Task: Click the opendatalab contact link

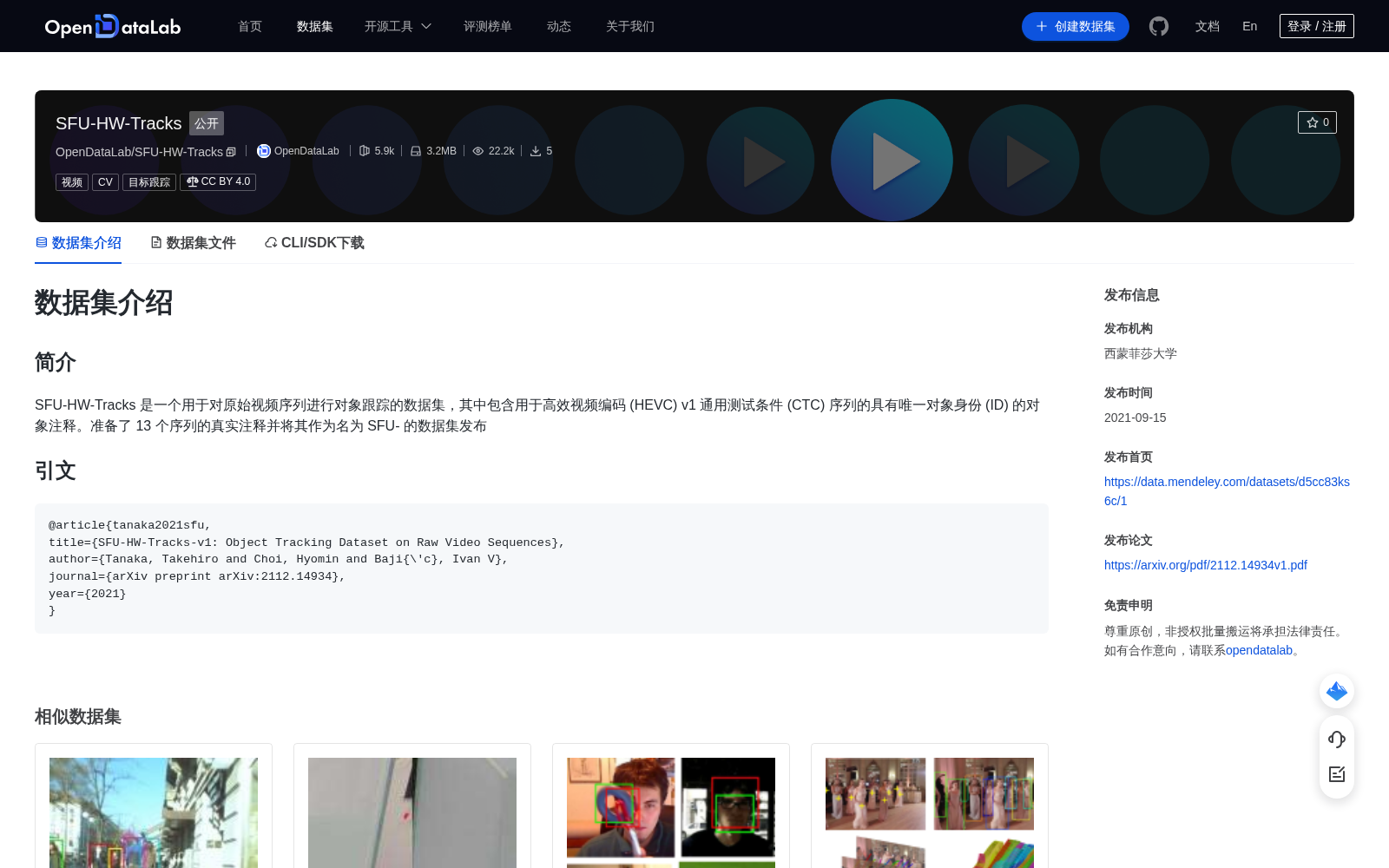Action: click(1259, 650)
